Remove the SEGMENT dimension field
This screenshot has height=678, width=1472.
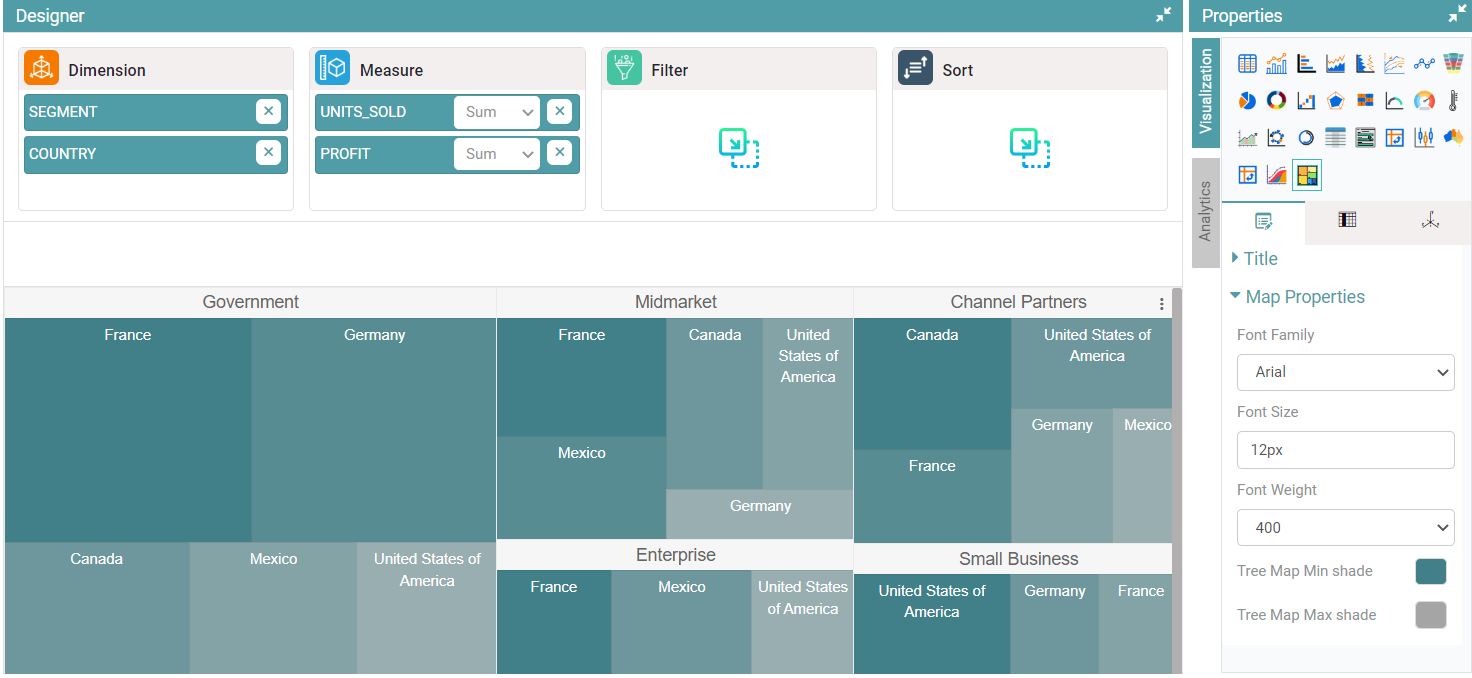coord(268,112)
